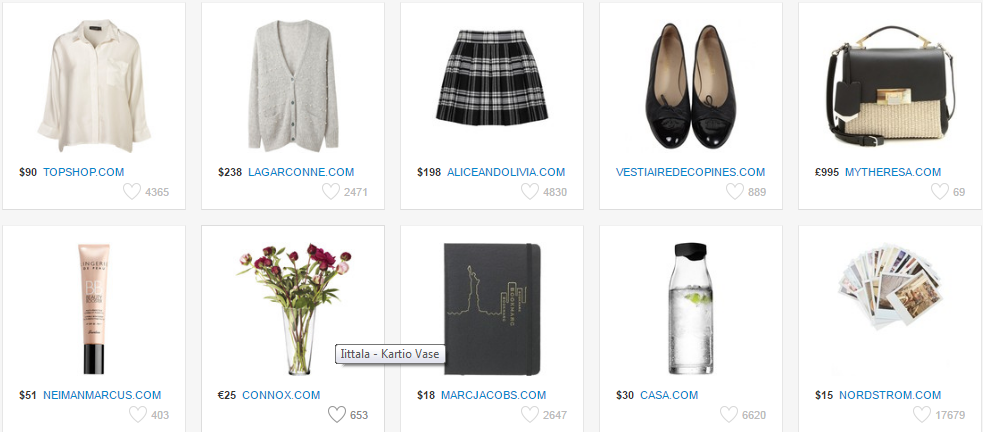
Task: Open ALICEANDOLIVIA.COM link
Action: [506, 172]
